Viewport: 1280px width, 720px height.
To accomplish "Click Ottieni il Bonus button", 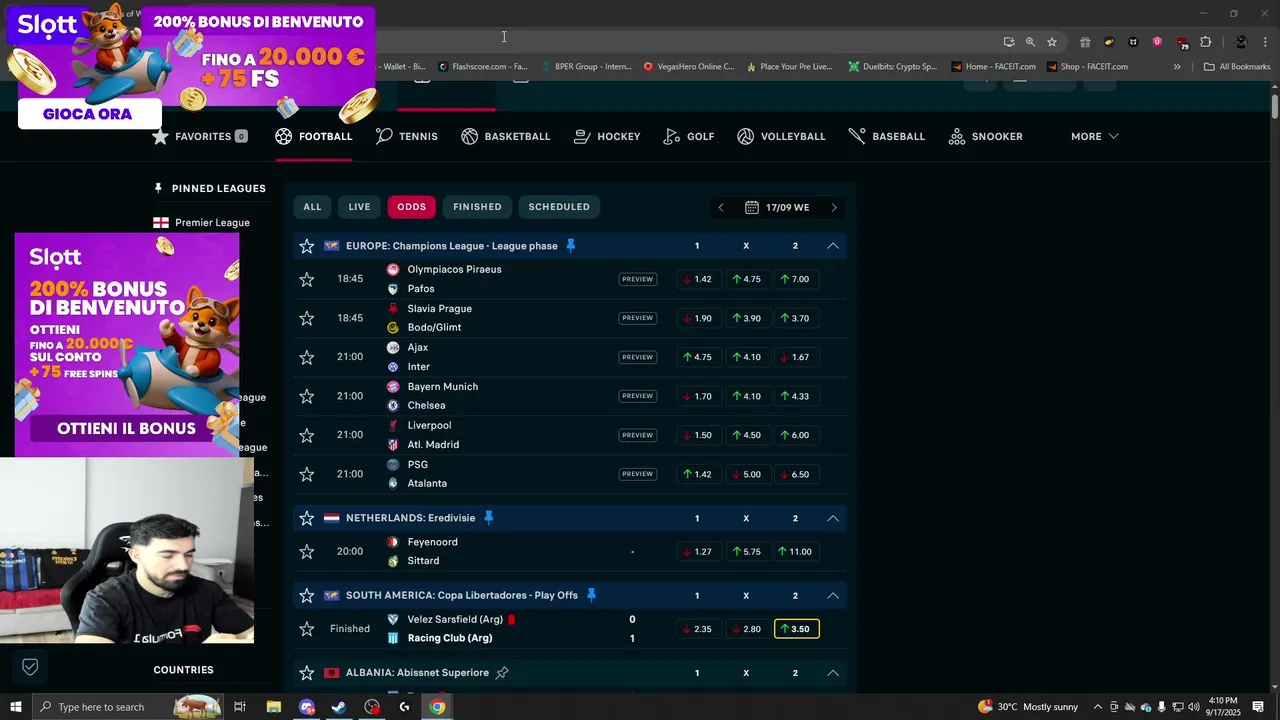I will pos(126,428).
